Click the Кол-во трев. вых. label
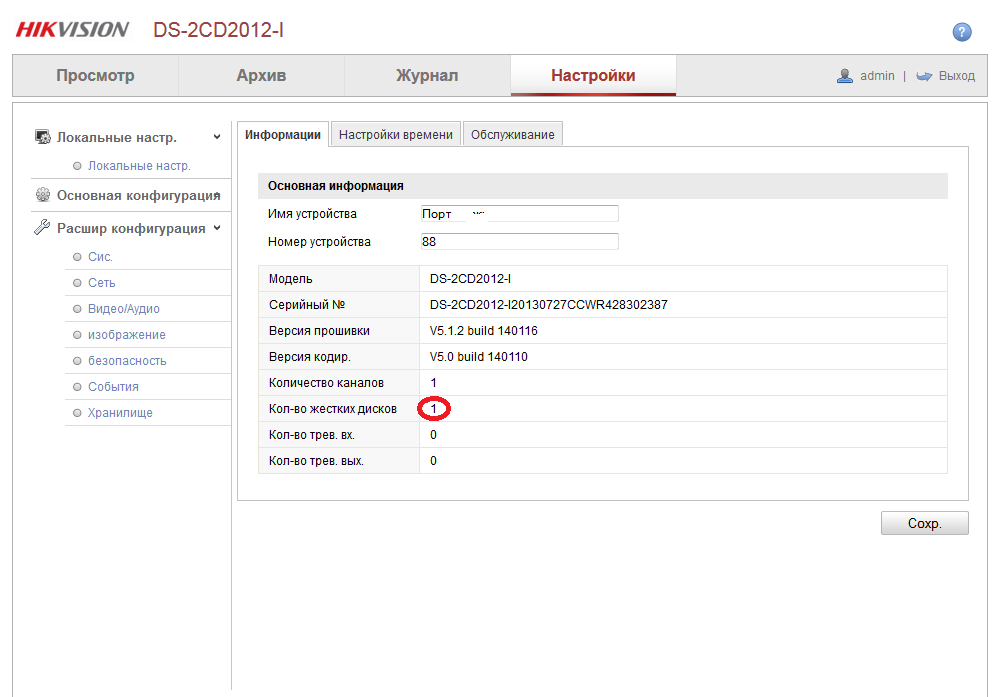This screenshot has width=992, height=697. tap(316, 461)
